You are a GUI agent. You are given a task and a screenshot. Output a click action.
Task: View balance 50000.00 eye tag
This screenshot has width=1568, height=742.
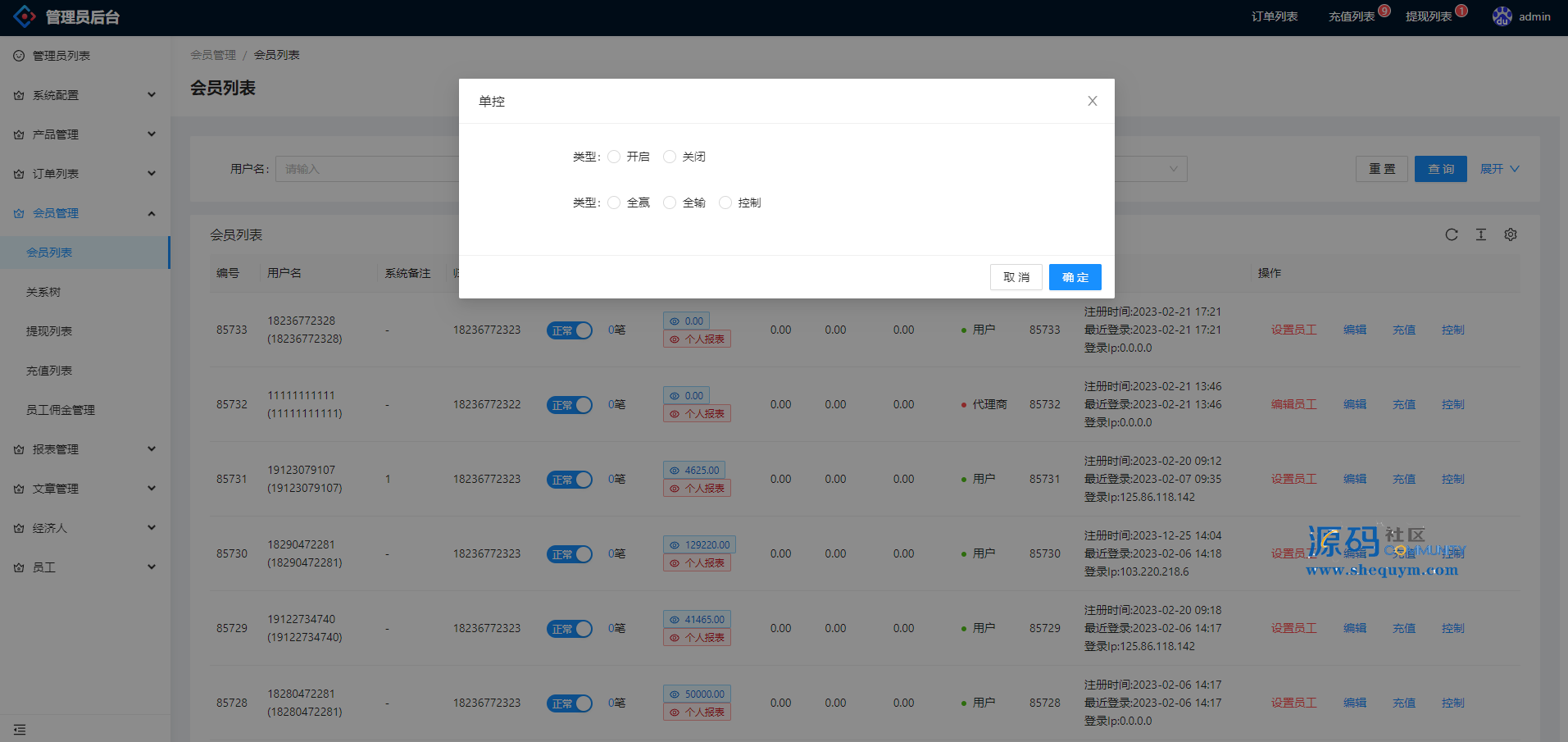point(697,694)
